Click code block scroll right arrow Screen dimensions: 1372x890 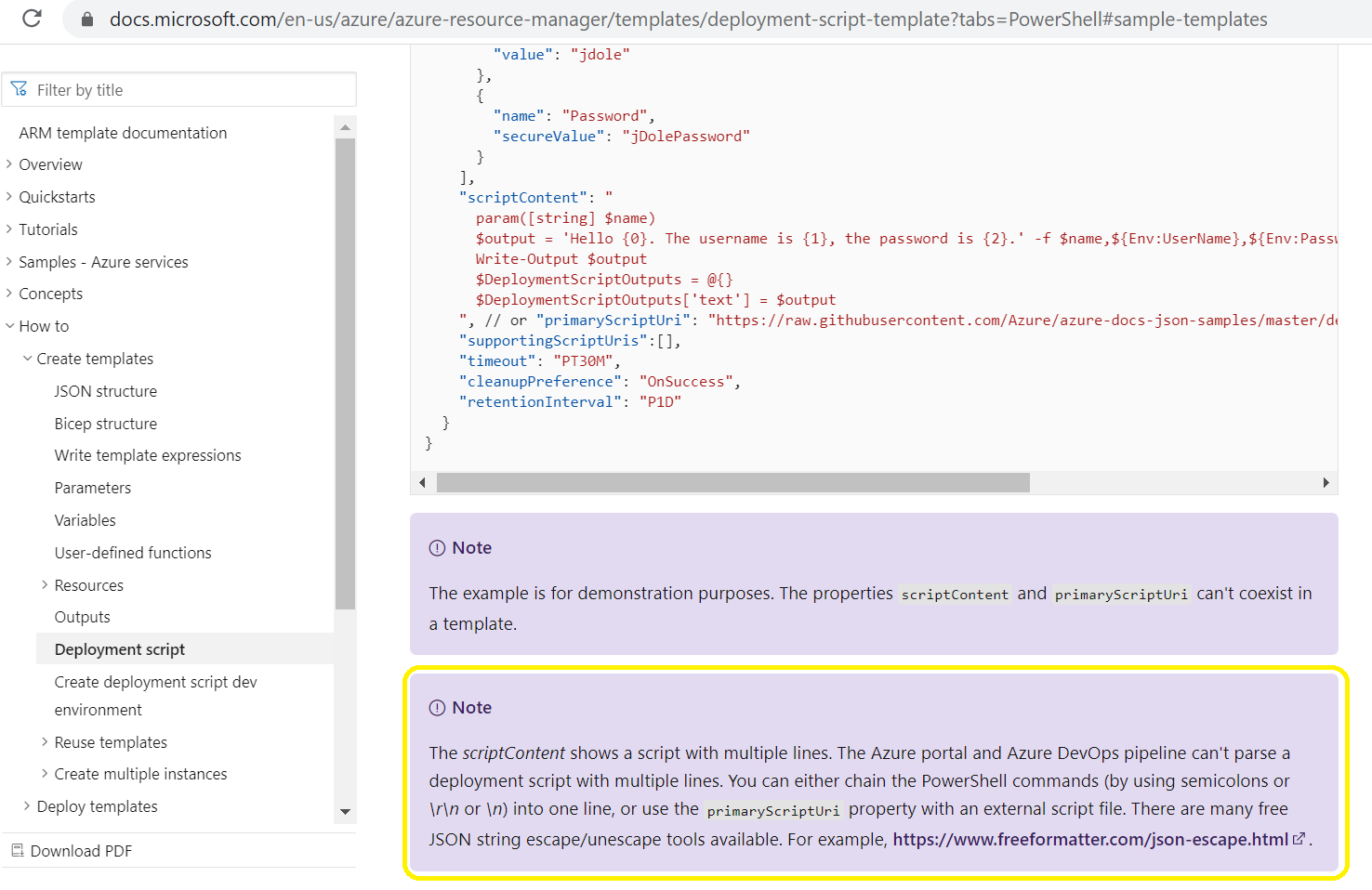[1326, 482]
